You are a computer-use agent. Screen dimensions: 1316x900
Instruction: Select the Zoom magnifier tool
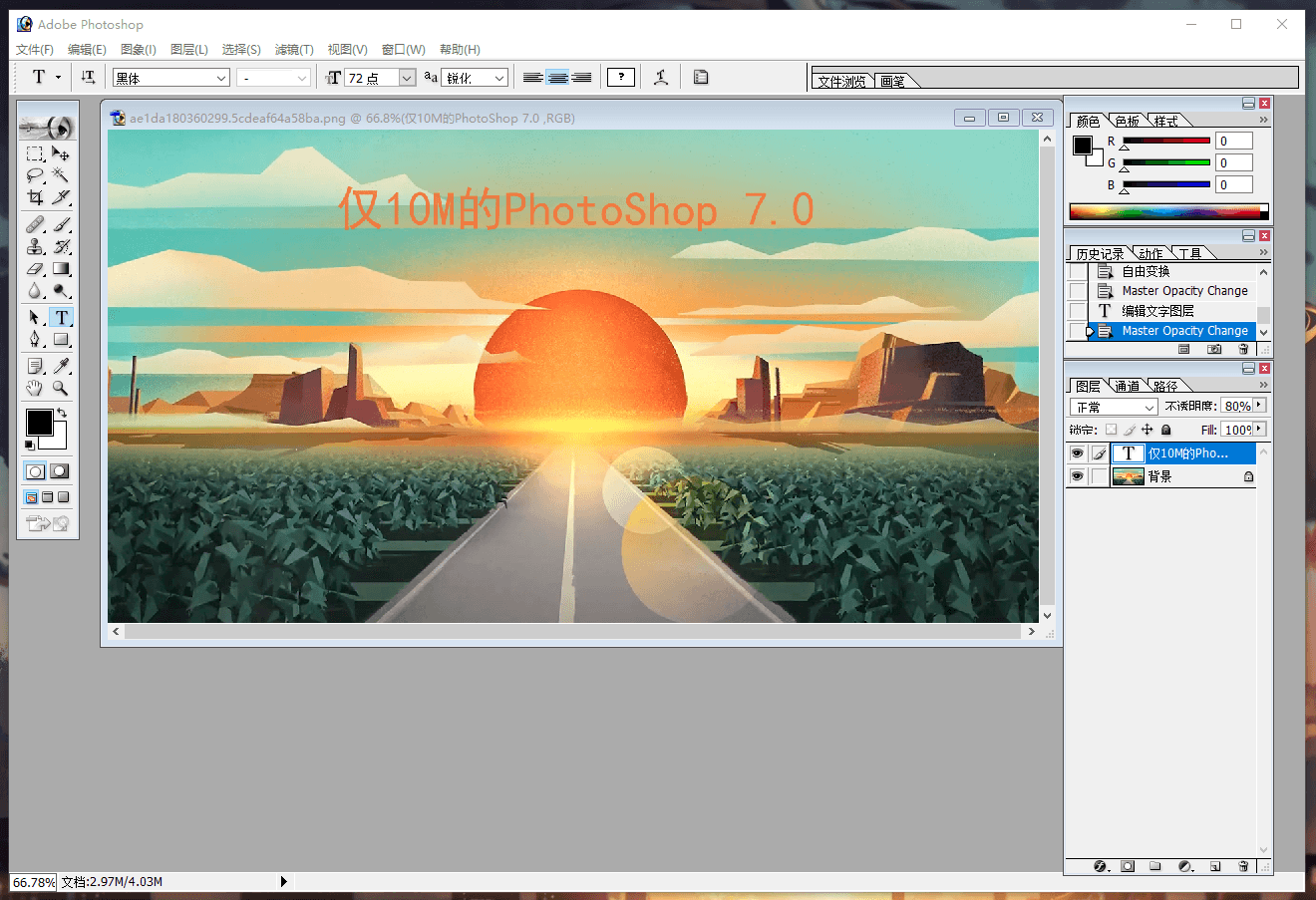pyautogui.click(x=61, y=388)
